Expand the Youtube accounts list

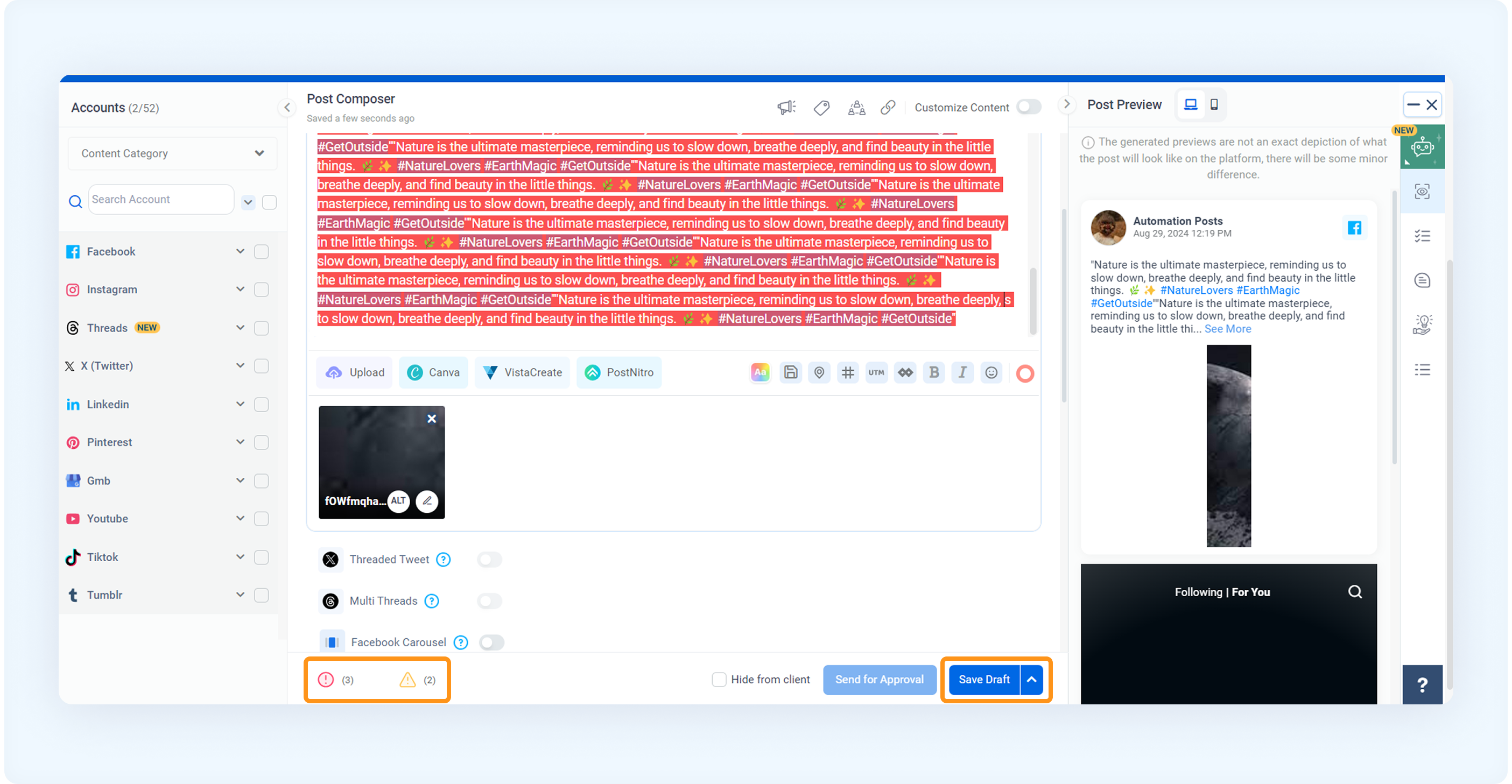pyautogui.click(x=240, y=519)
